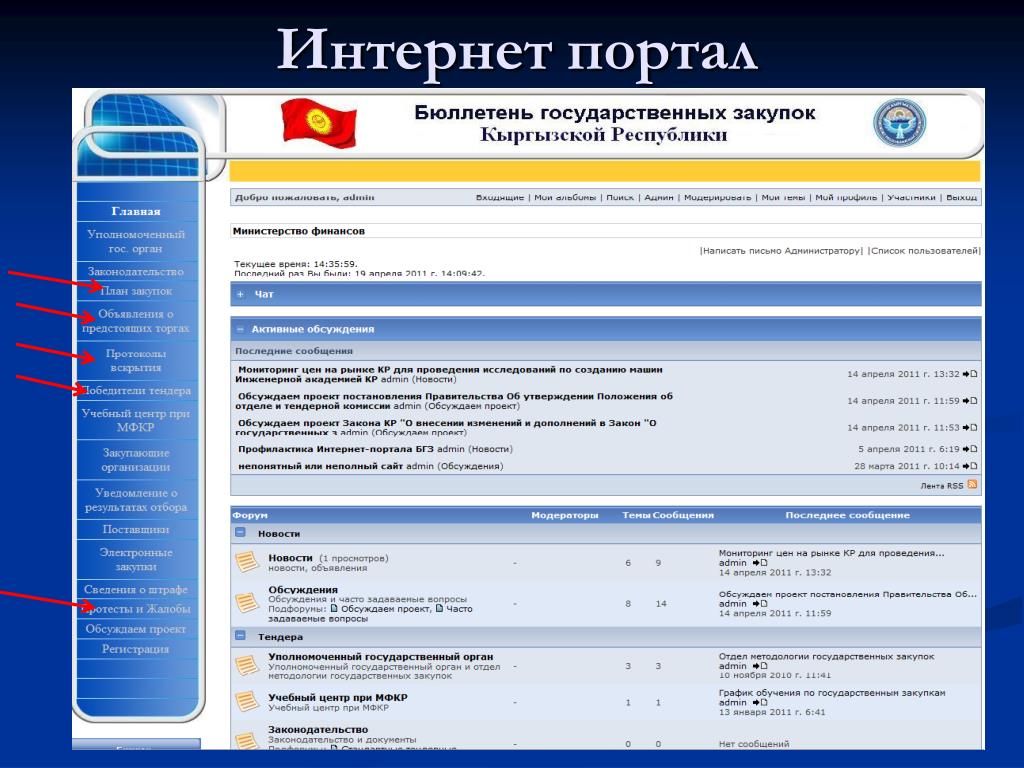
Task: Open Регистрация sidebar item
Action: [136, 649]
